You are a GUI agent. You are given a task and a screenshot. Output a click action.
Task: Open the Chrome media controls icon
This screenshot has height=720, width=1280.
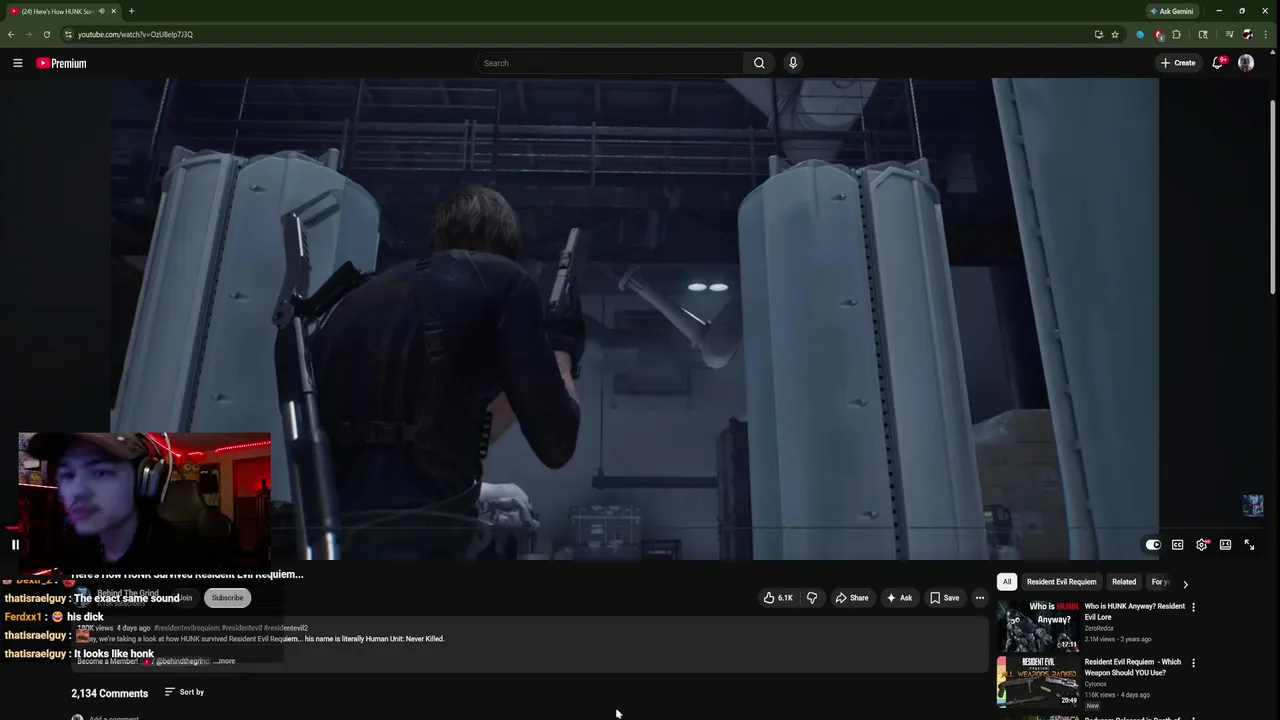(1229, 34)
